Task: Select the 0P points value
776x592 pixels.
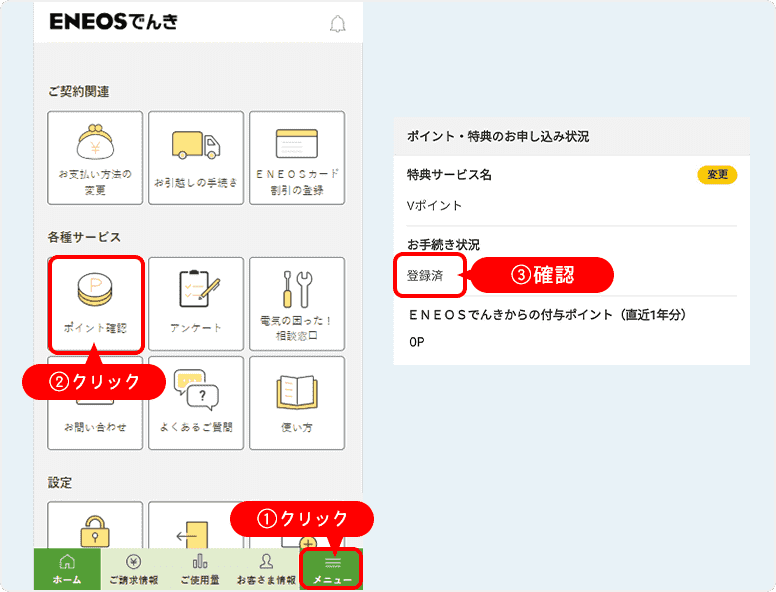Action: pos(417,342)
